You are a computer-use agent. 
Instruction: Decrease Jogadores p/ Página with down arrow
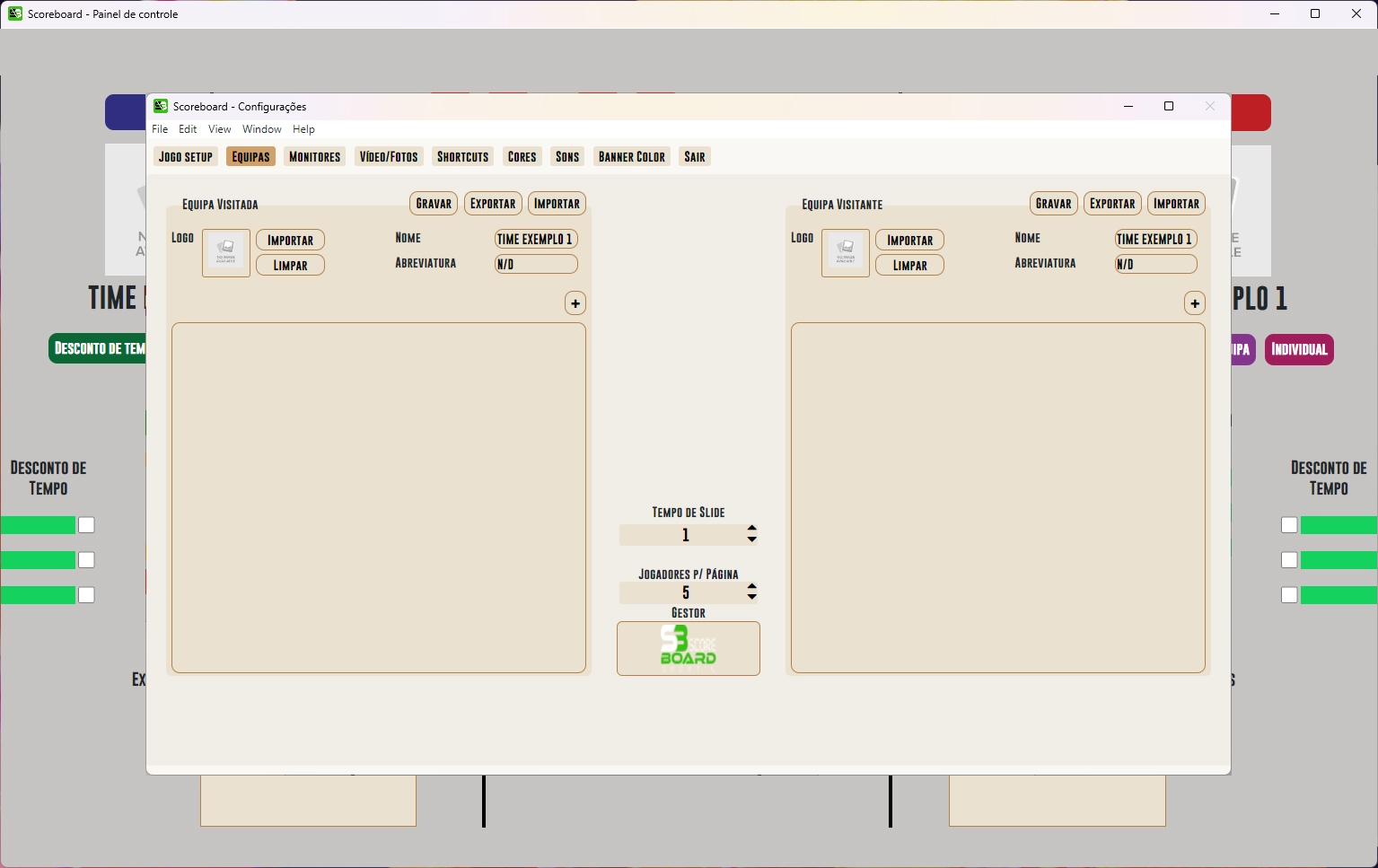pos(752,598)
